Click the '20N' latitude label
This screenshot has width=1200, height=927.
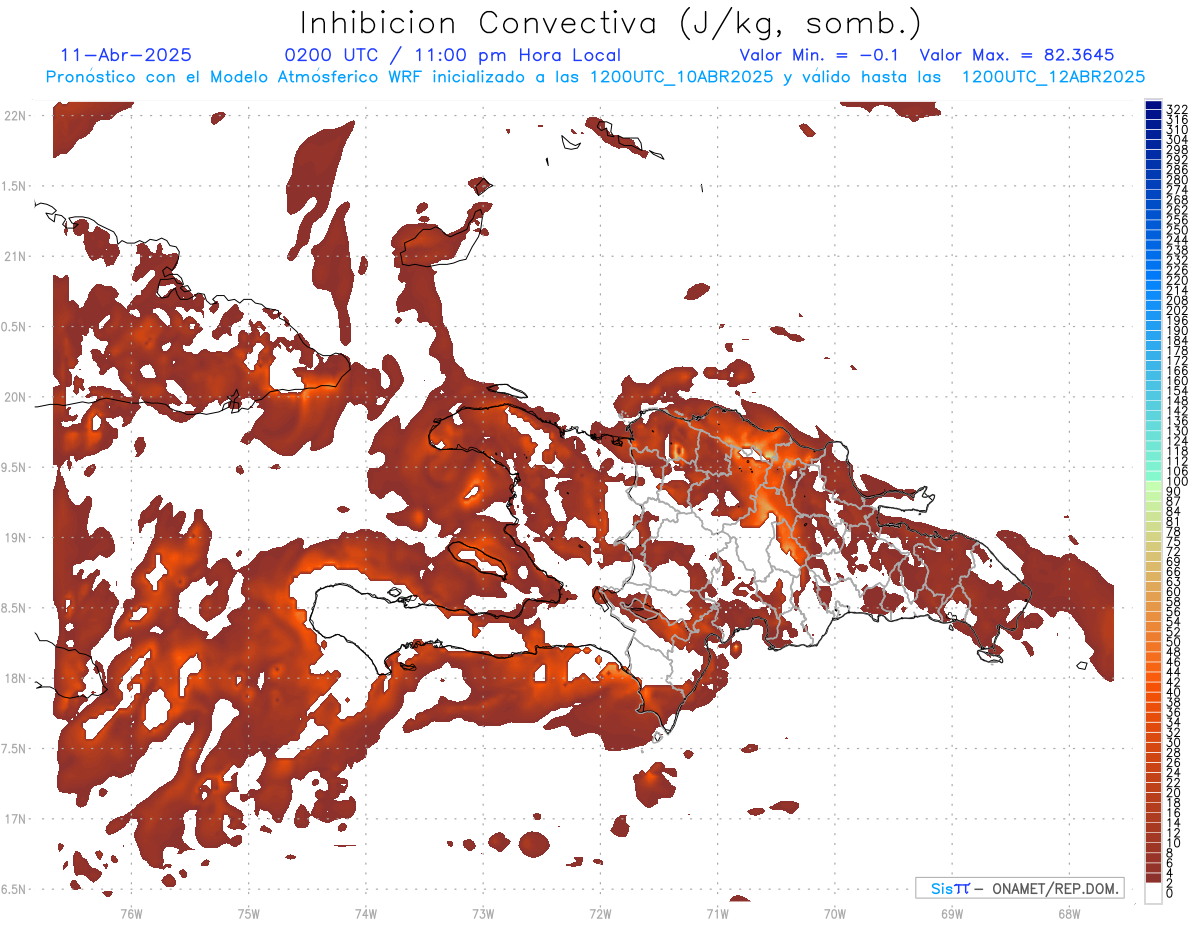point(15,397)
